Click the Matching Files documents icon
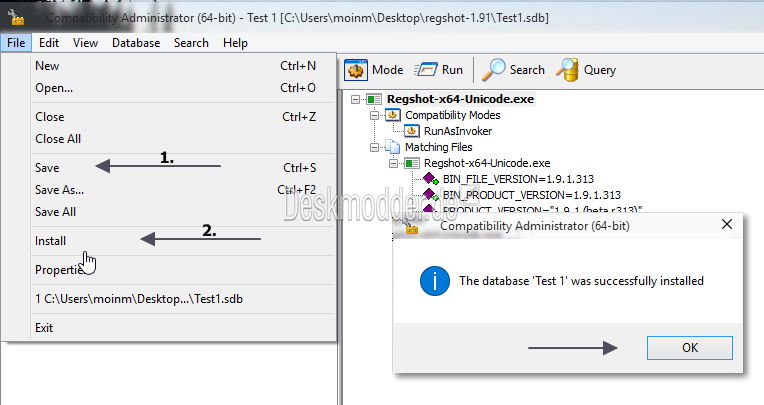This screenshot has height=405, width=764. coord(392,147)
